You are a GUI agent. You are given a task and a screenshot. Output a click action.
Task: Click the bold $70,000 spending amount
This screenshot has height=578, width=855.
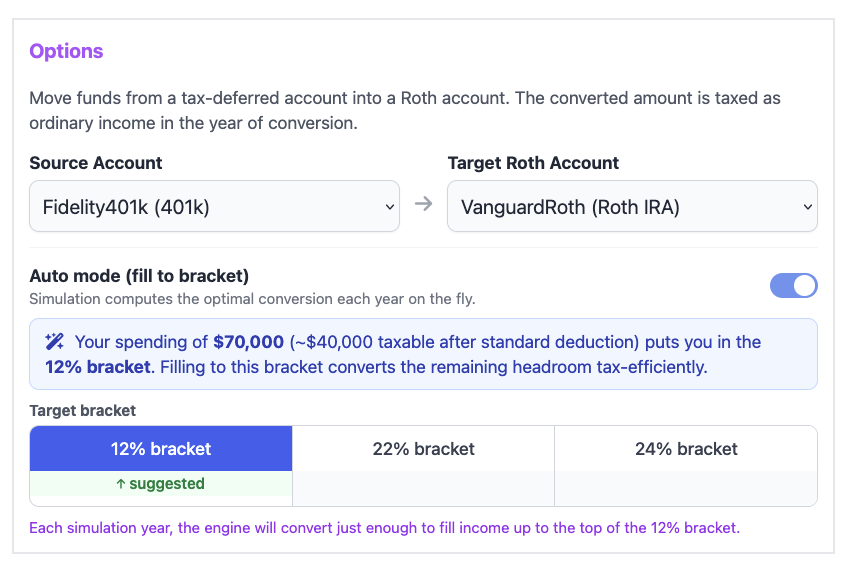(249, 342)
